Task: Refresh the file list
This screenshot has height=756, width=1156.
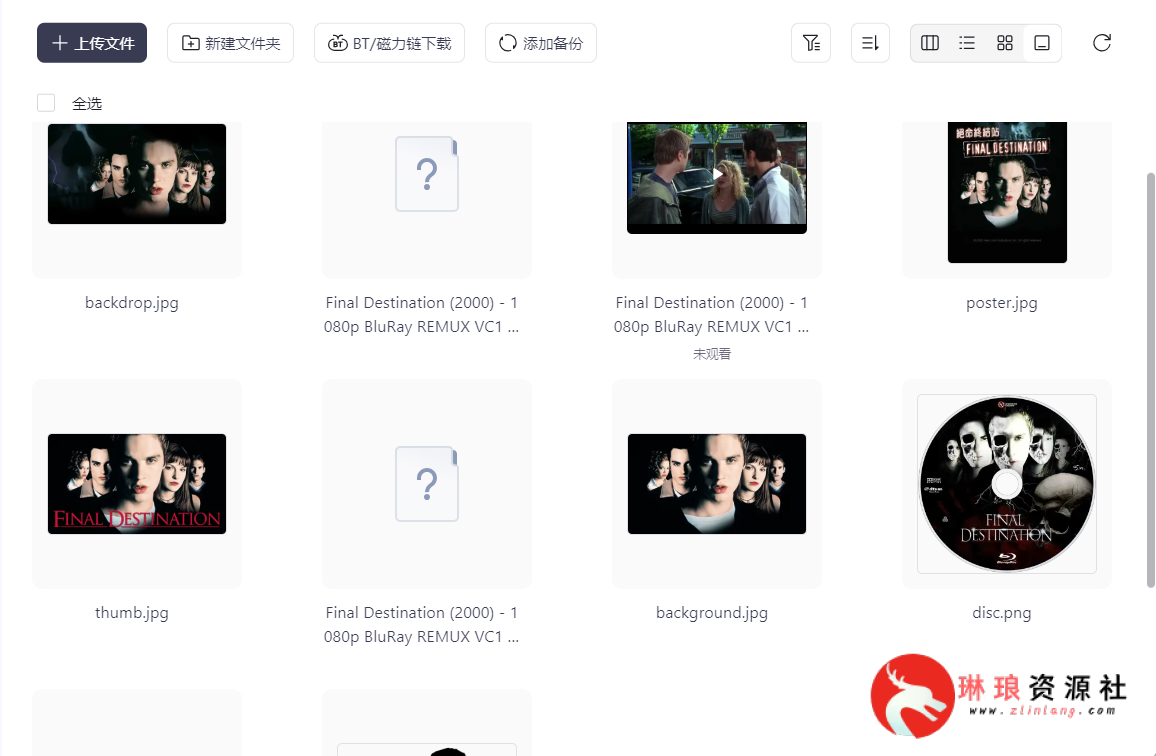Action: [x=1101, y=43]
